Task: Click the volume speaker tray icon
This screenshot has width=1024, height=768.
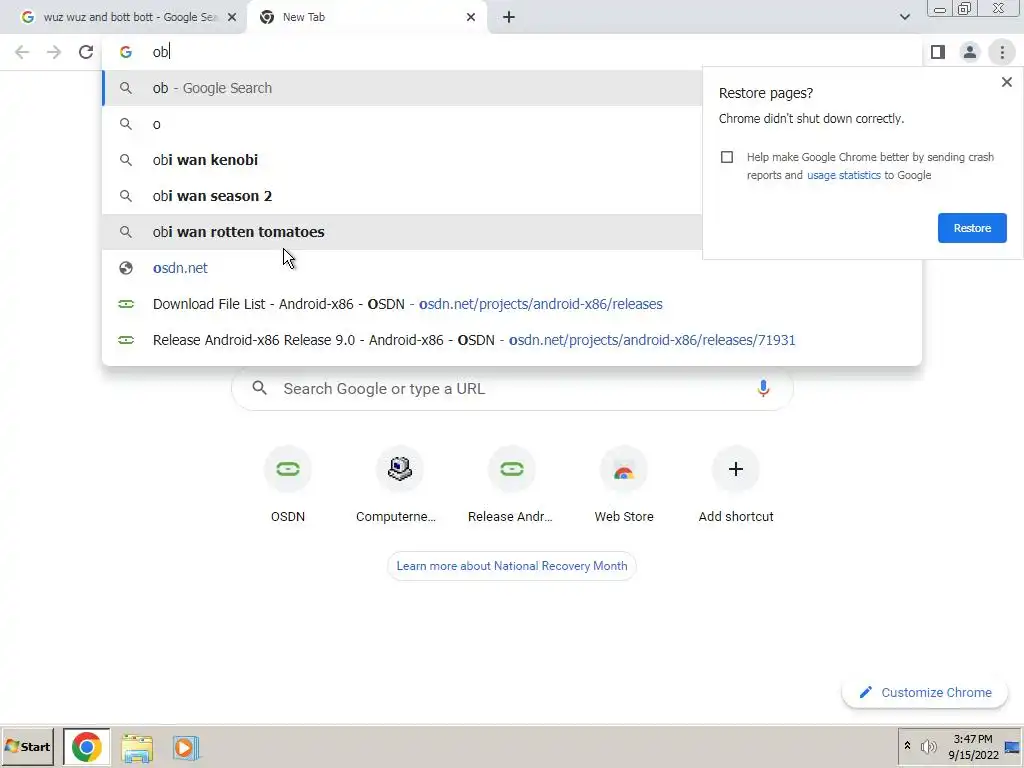Action: tap(928, 747)
